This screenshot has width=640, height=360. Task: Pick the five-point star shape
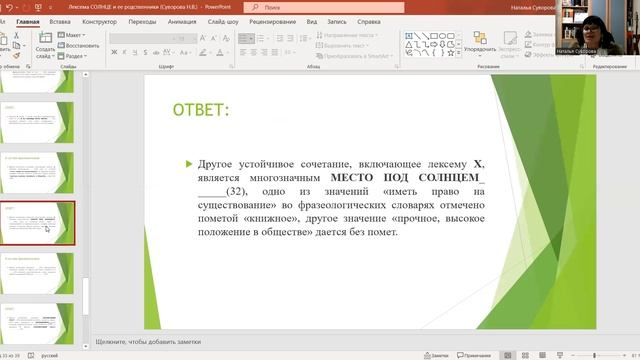pos(451,53)
